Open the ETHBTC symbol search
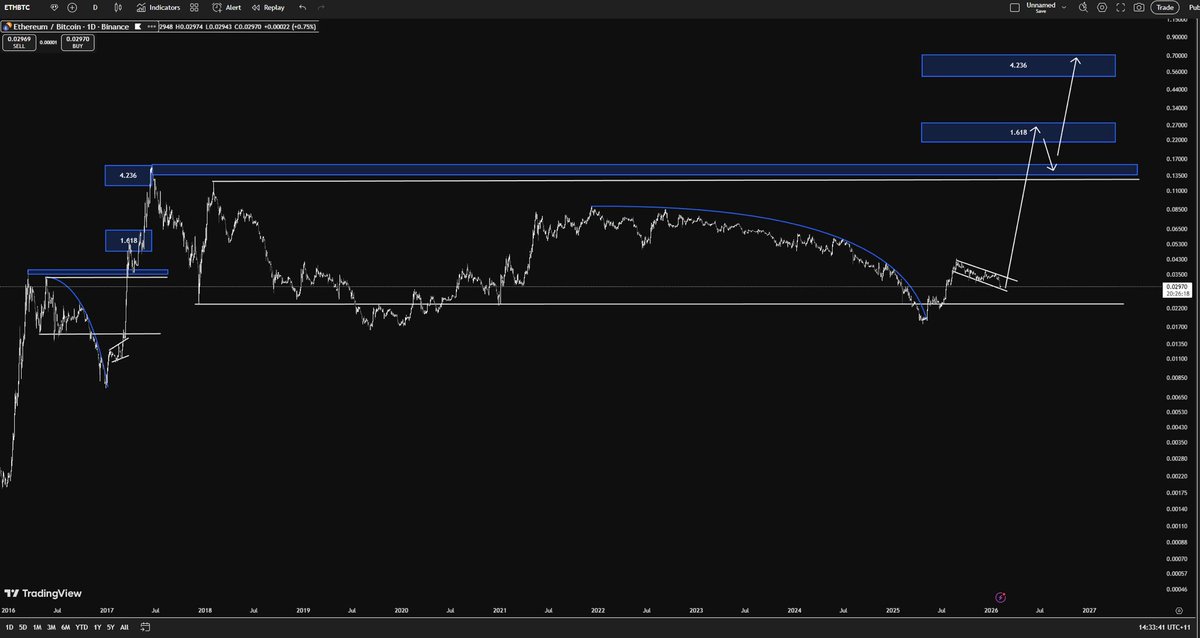This screenshot has width=1200, height=638. click(x=19, y=7)
